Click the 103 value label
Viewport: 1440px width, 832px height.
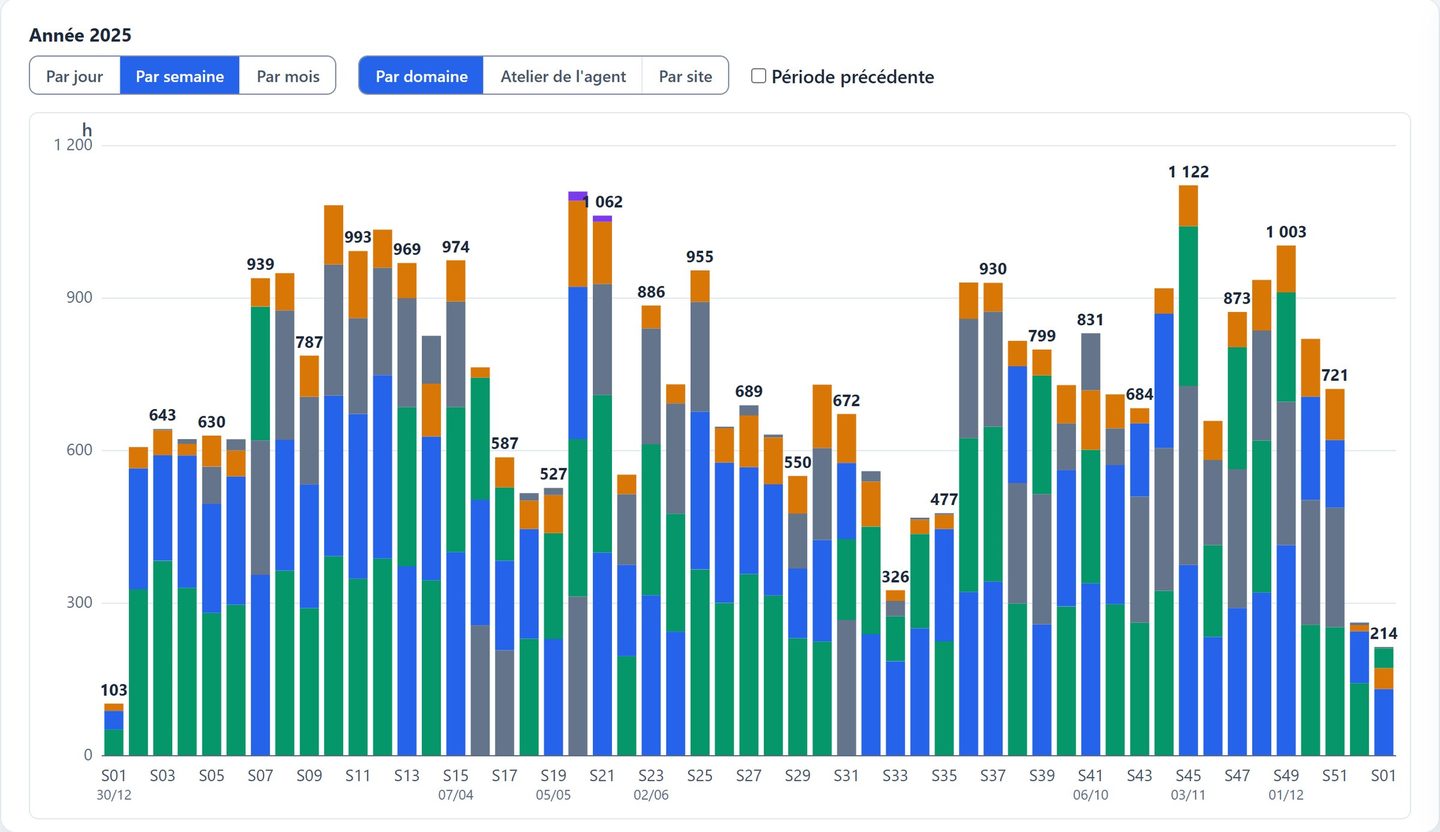(x=114, y=690)
